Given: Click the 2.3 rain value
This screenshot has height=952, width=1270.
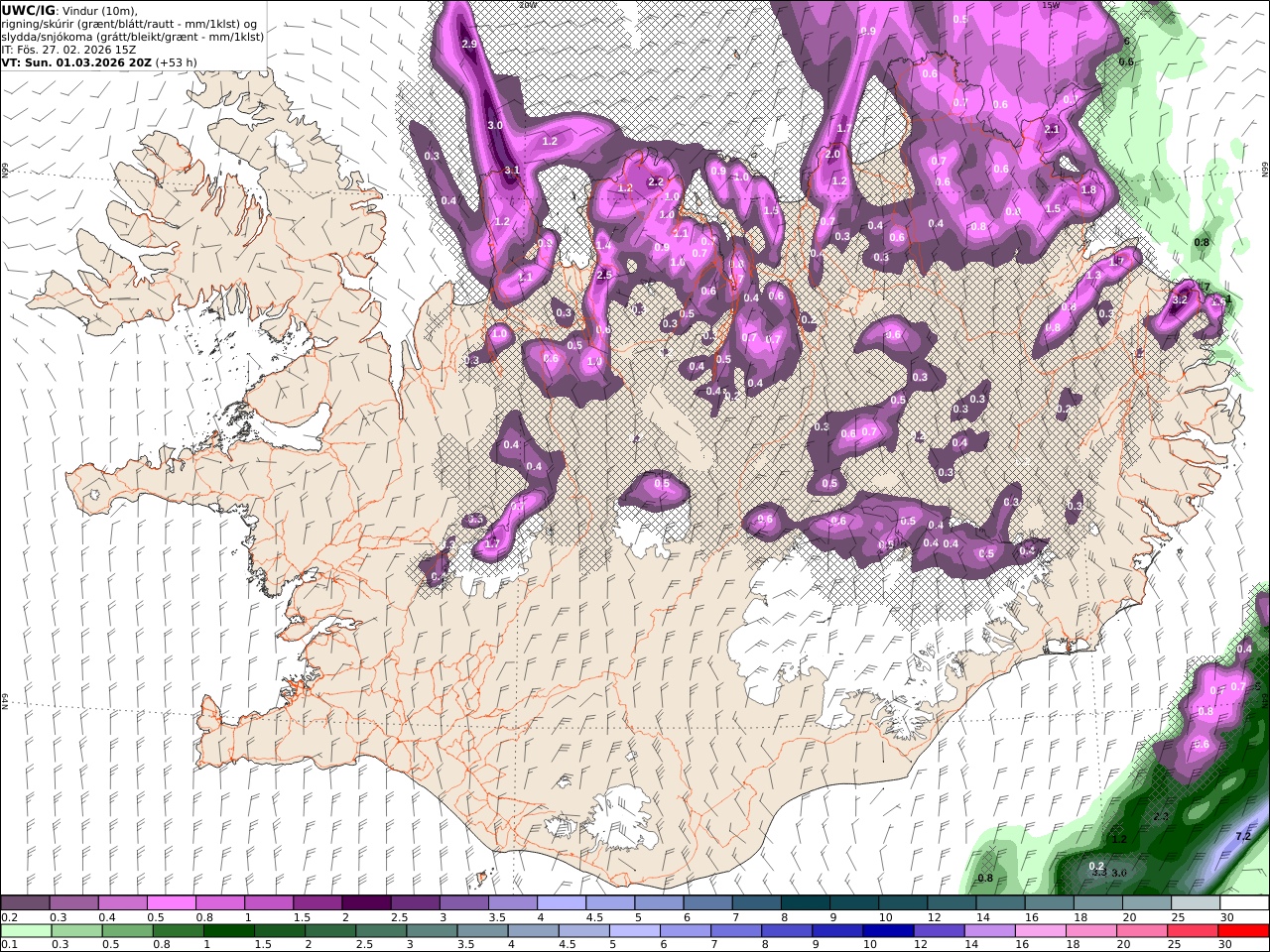Looking at the screenshot, I should (x=1162, y=816).
